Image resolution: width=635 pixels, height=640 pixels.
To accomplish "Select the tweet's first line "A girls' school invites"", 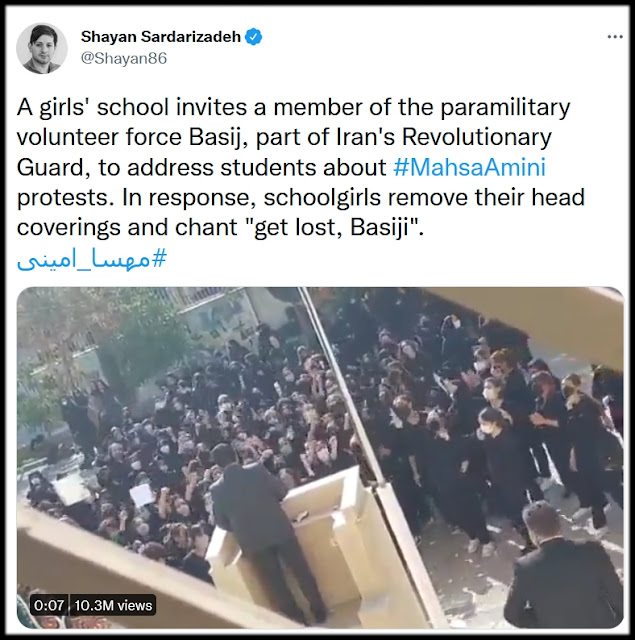I will [x=132, y=107].
